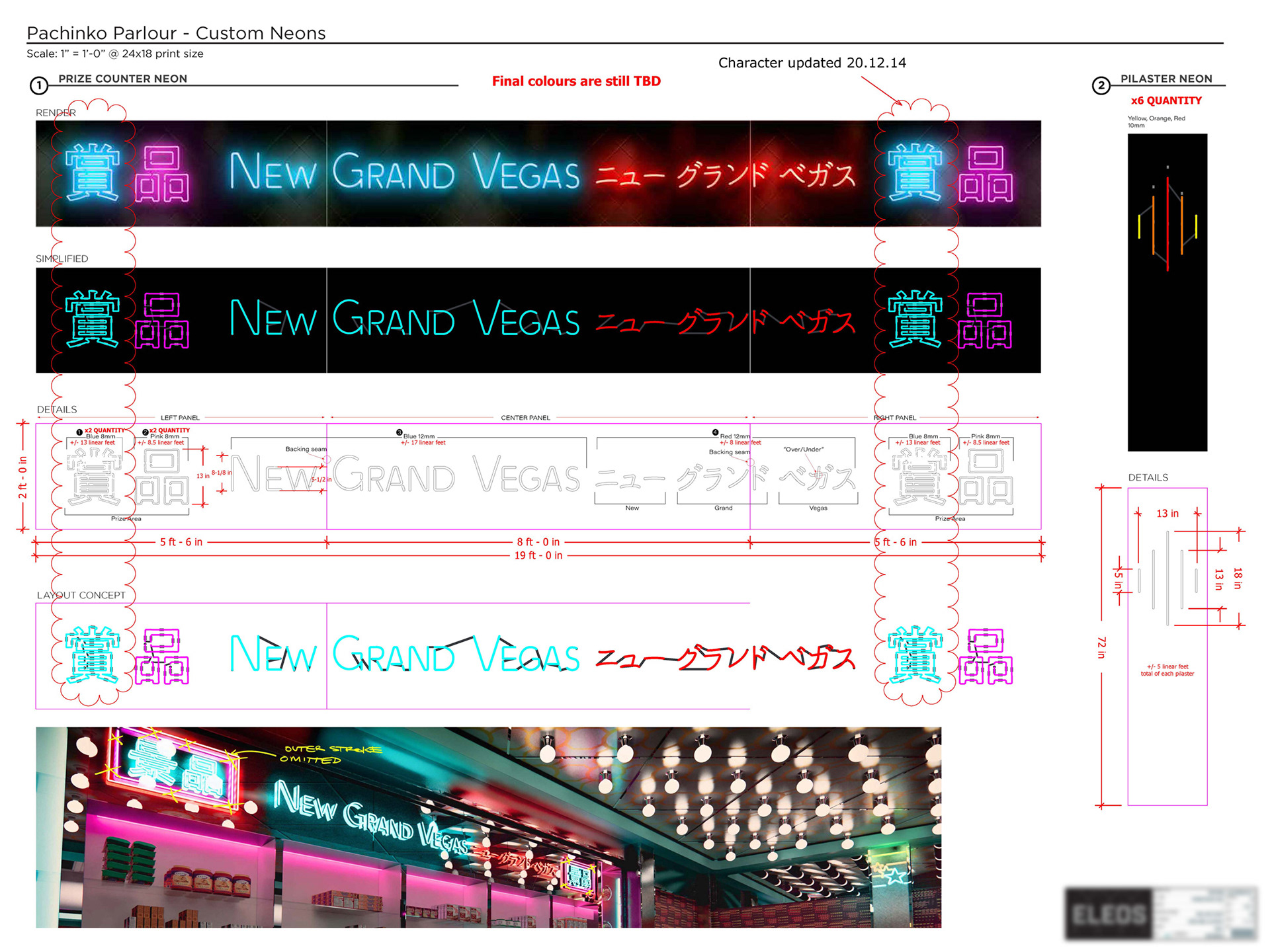Click the '19 ft - 0 in' overall dimension
Screen dimensions: 1270x952
(538, 556)
